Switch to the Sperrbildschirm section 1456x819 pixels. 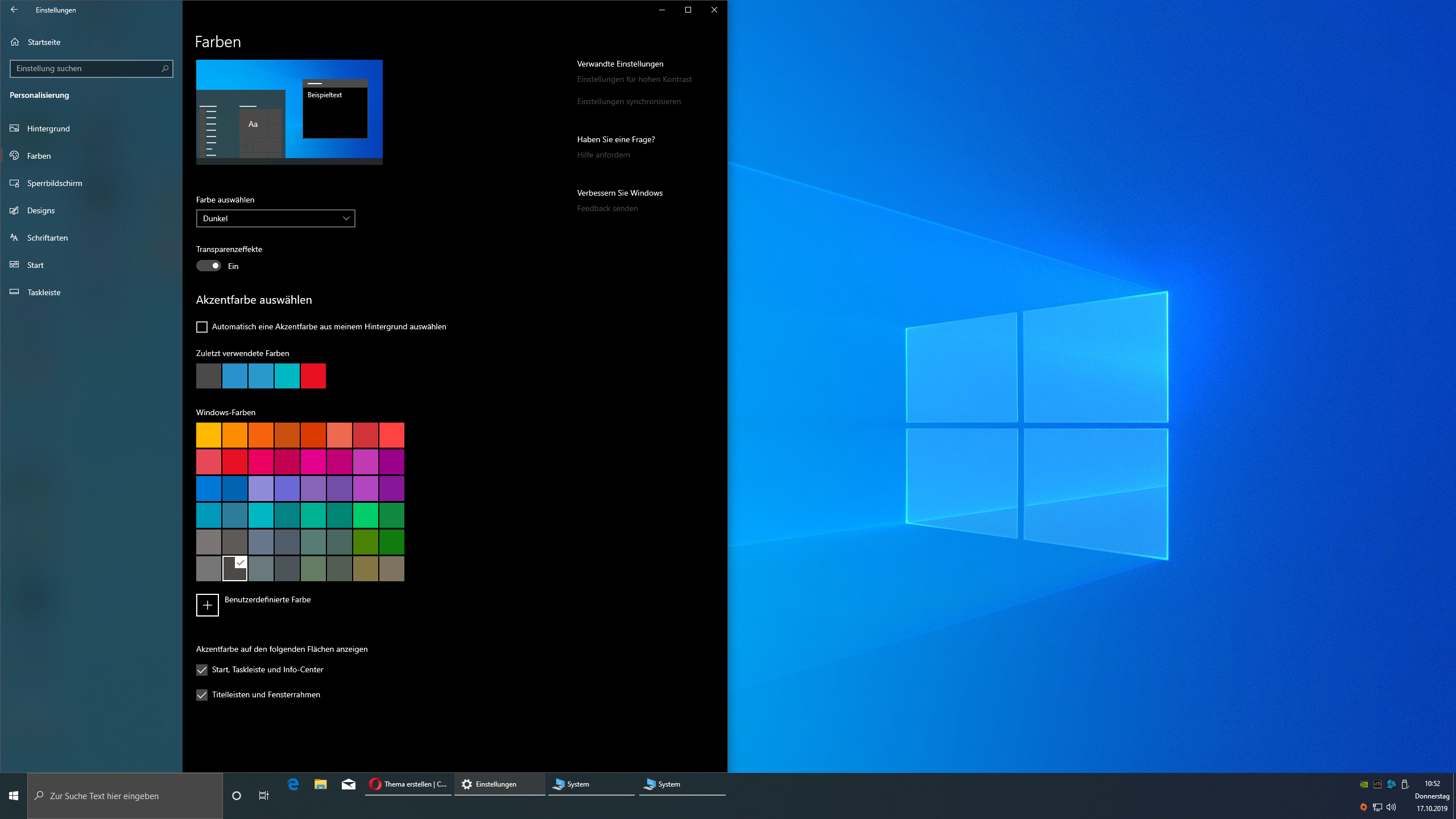pyautogui.click(x=55, y=183)
